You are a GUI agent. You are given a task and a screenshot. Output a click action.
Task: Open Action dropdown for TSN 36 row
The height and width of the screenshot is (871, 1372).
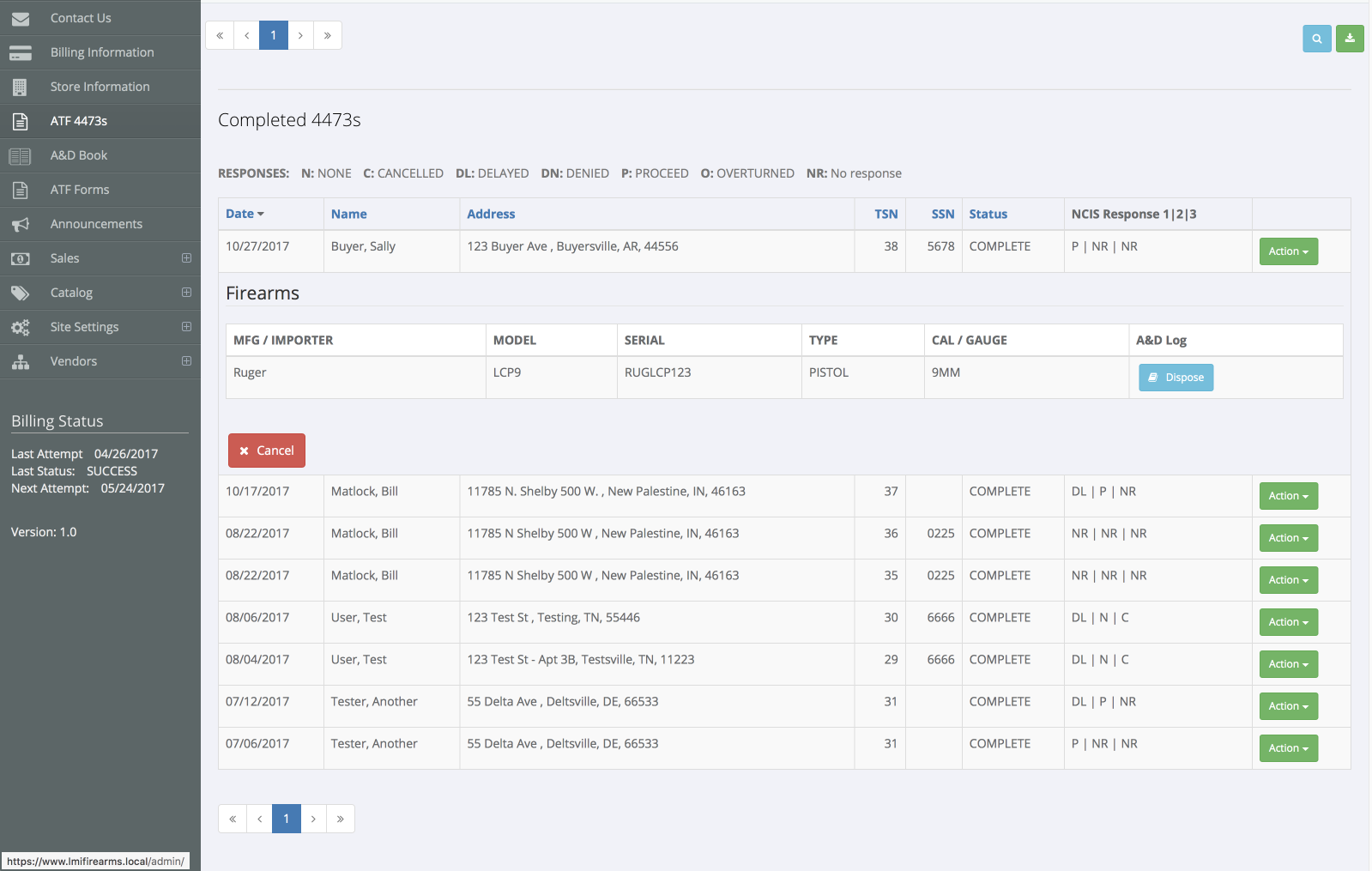pyautogui.click(x=1289, y=538)
